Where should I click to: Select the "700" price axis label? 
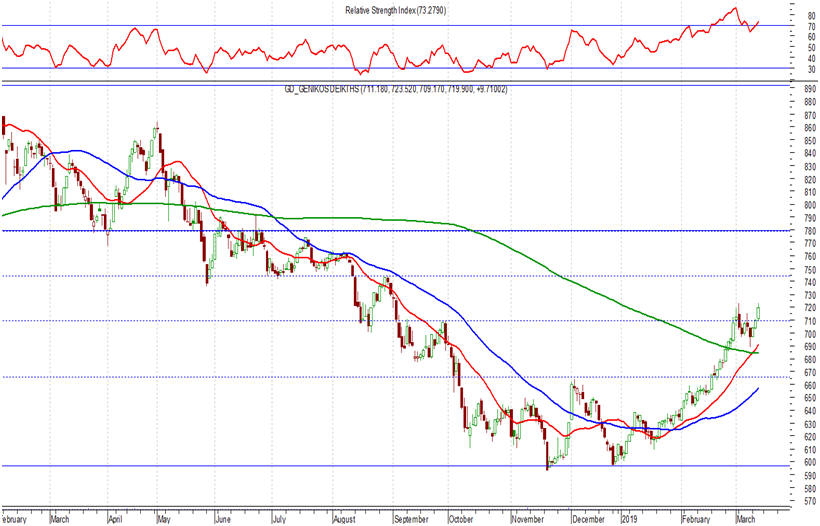[810, 334]
